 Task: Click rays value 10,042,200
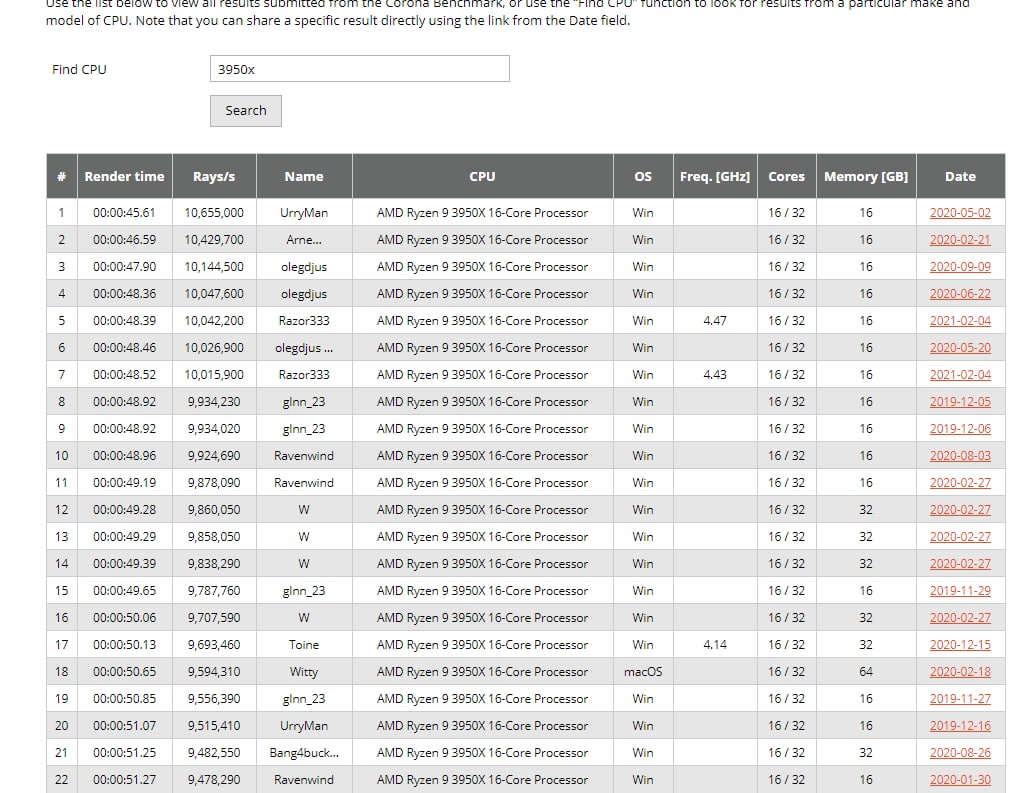click(x=214, y=321)
